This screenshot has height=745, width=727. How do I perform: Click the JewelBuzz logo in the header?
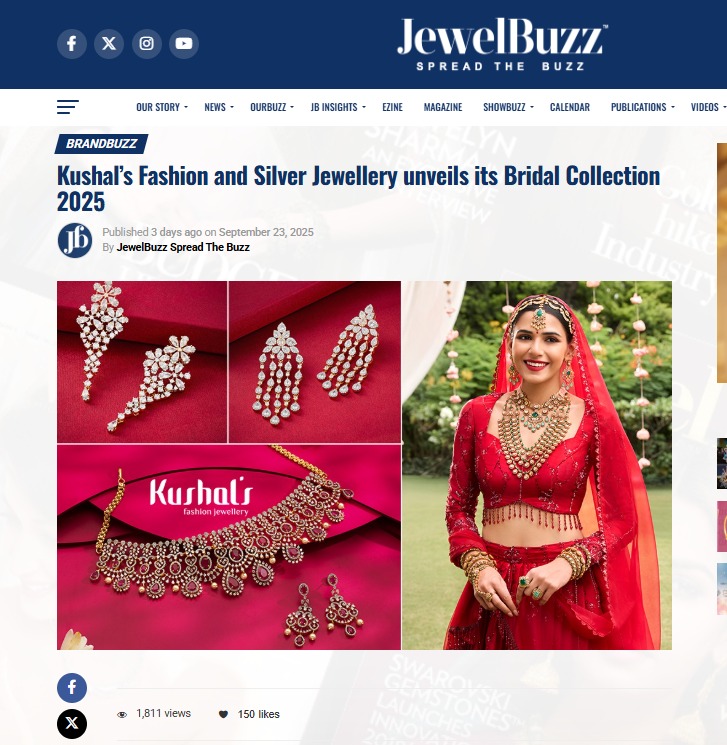502,44
